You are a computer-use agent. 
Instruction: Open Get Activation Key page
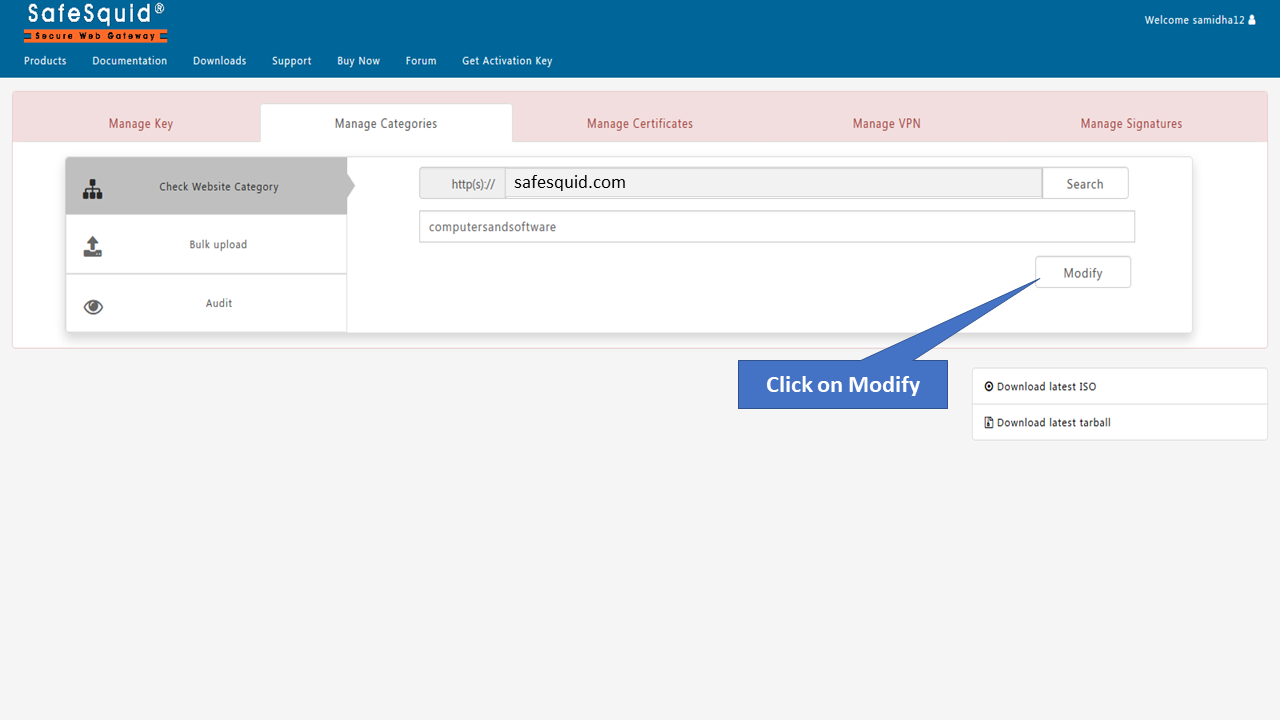507,61
